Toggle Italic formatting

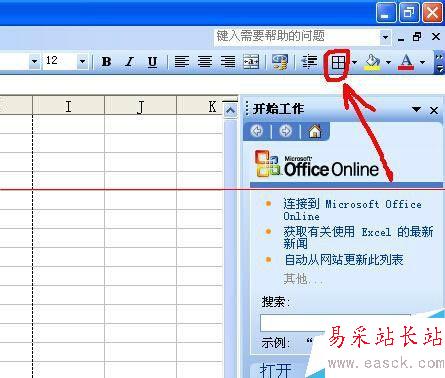coord(129,62)
